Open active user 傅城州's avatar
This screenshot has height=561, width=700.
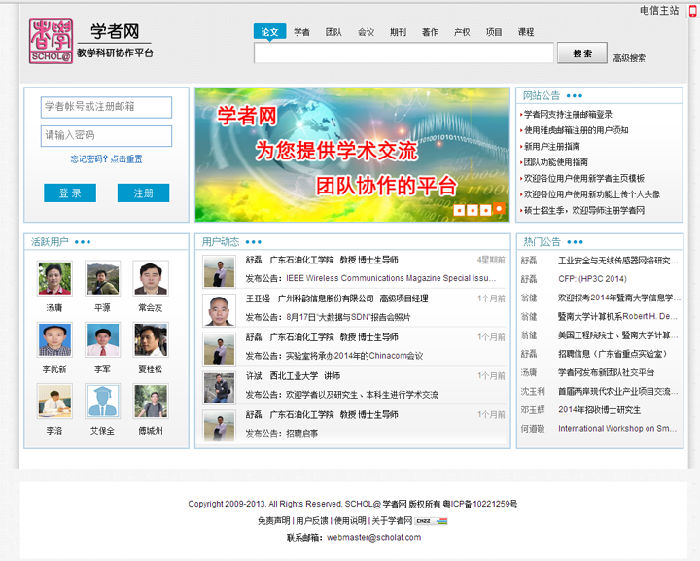click(x=150, y=401)
